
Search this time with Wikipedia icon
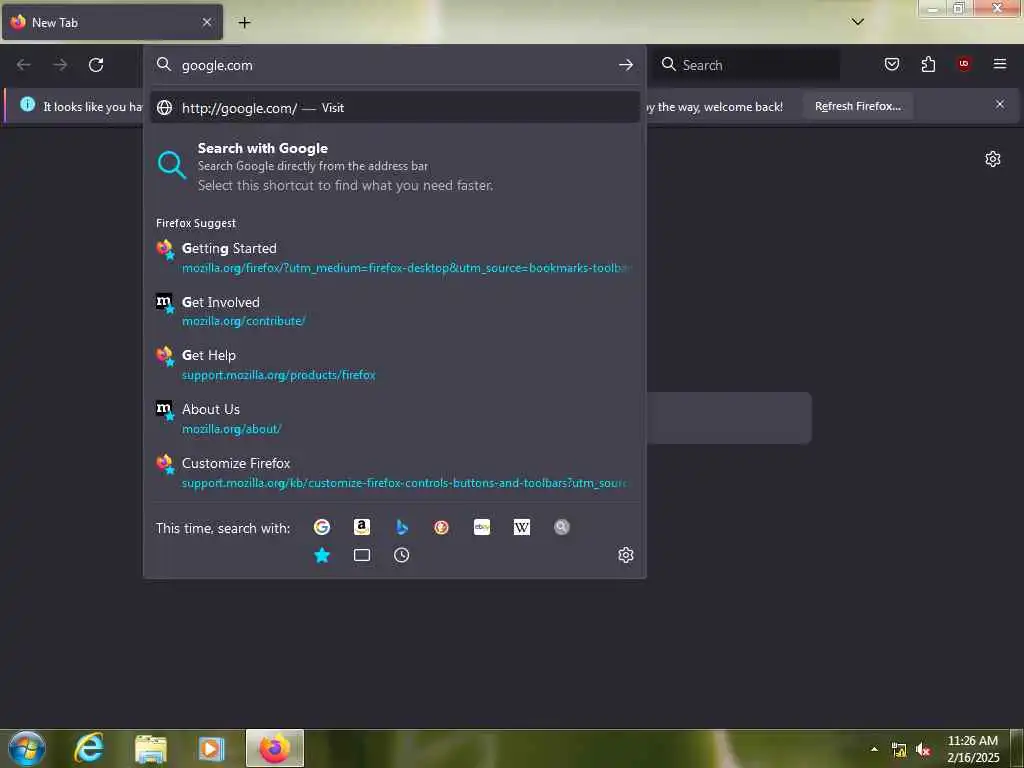tap(522, 527)
